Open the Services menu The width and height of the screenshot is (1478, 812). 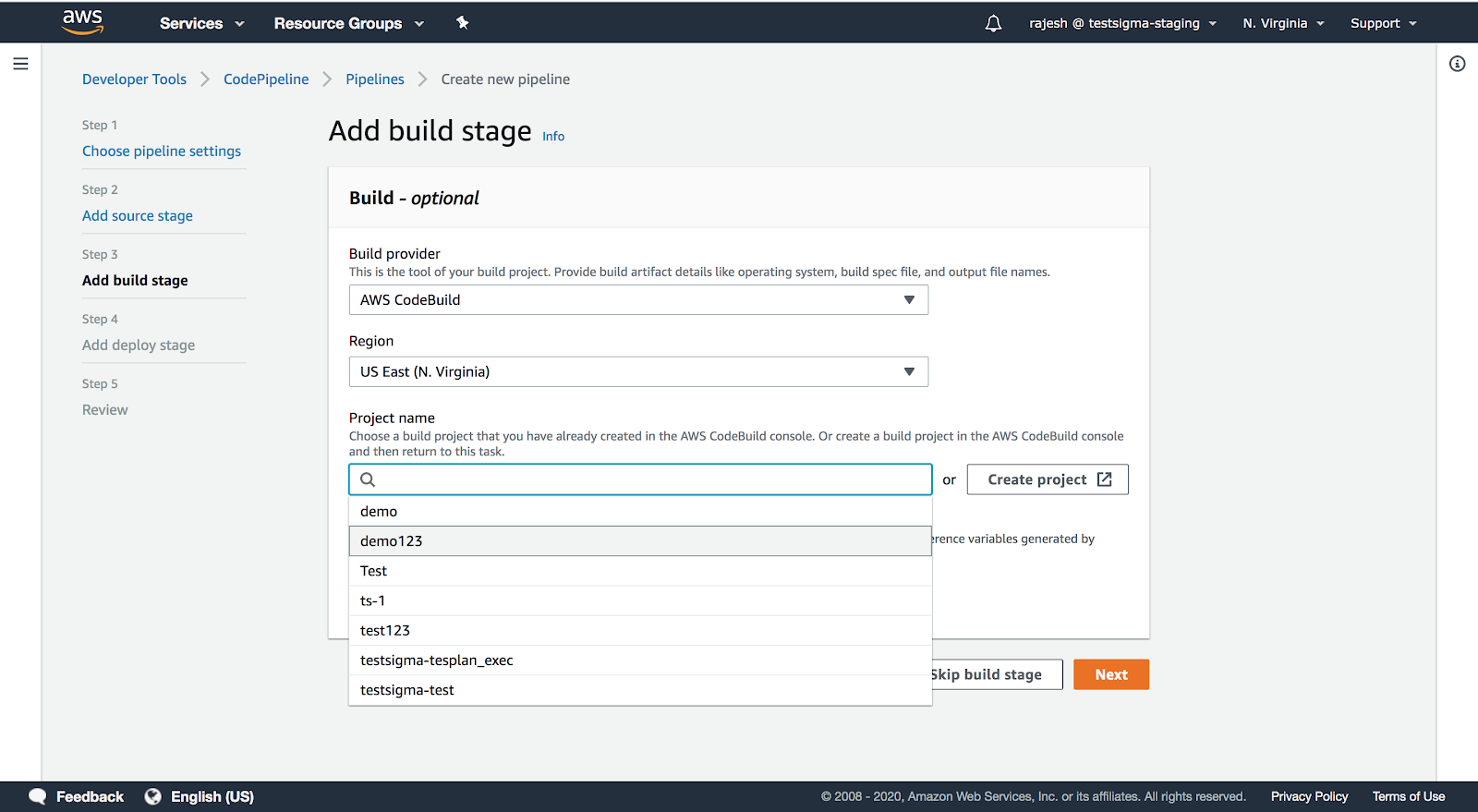coord(201,23)
